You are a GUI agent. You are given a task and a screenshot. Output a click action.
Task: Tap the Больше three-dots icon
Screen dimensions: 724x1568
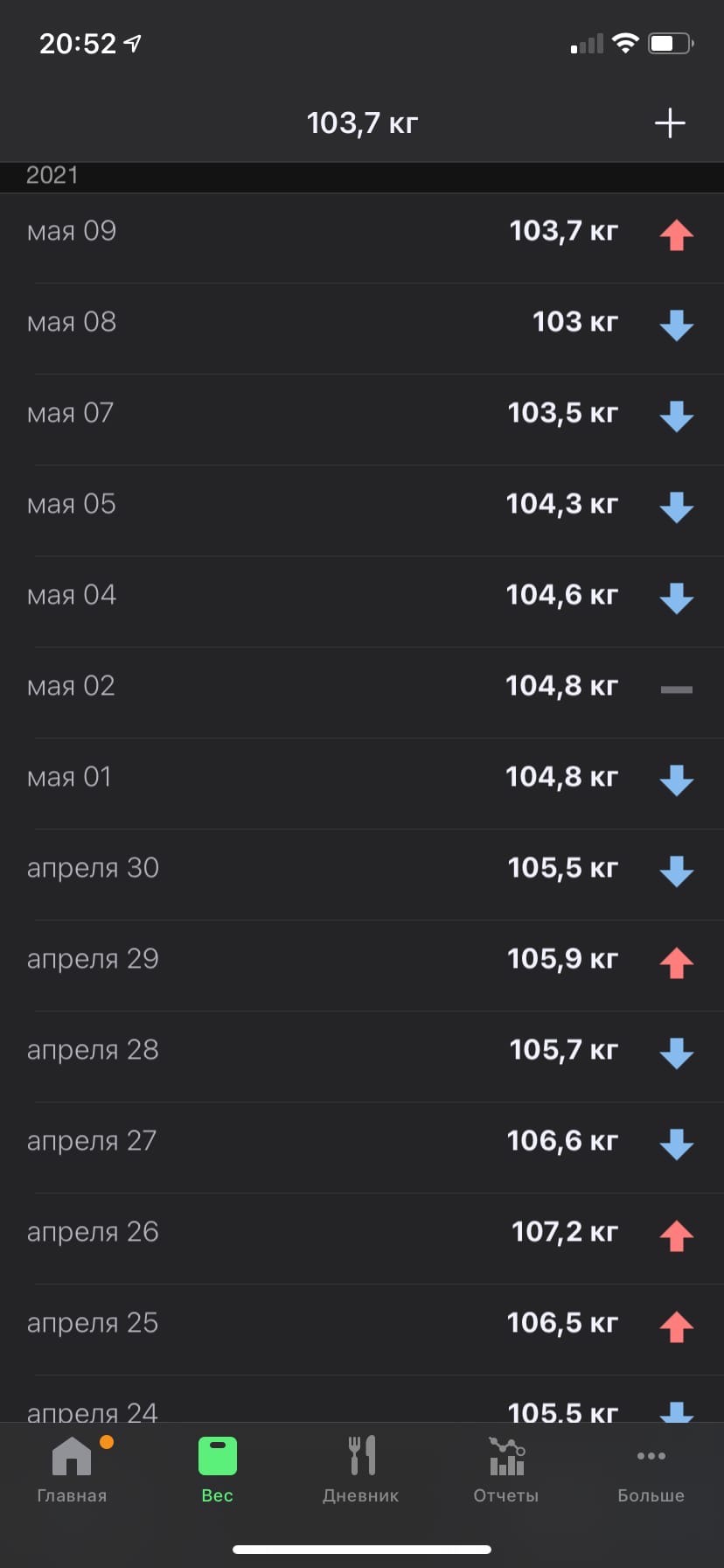[651, 1456]
